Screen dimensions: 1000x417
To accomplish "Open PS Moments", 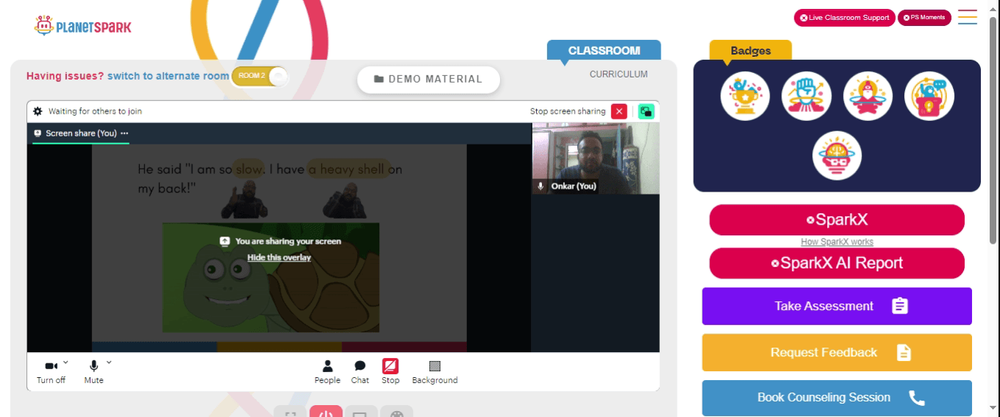I will click(x=924, y=18).
